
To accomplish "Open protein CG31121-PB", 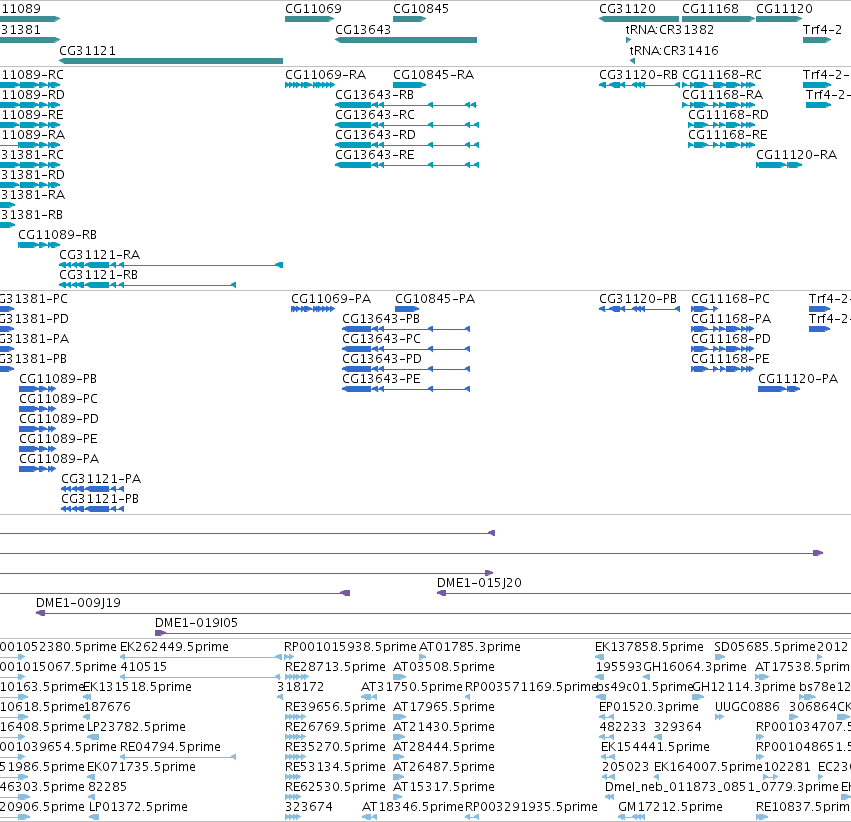I will click(100, 499).
